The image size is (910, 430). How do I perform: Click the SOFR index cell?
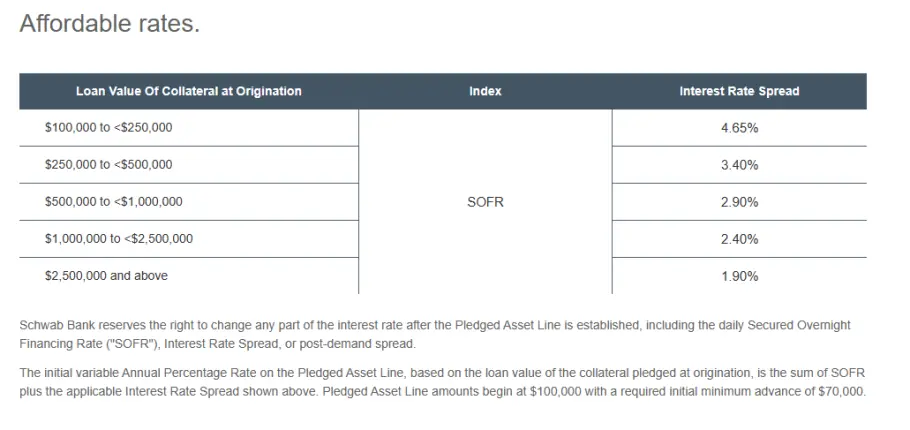(x=485, y=203)
